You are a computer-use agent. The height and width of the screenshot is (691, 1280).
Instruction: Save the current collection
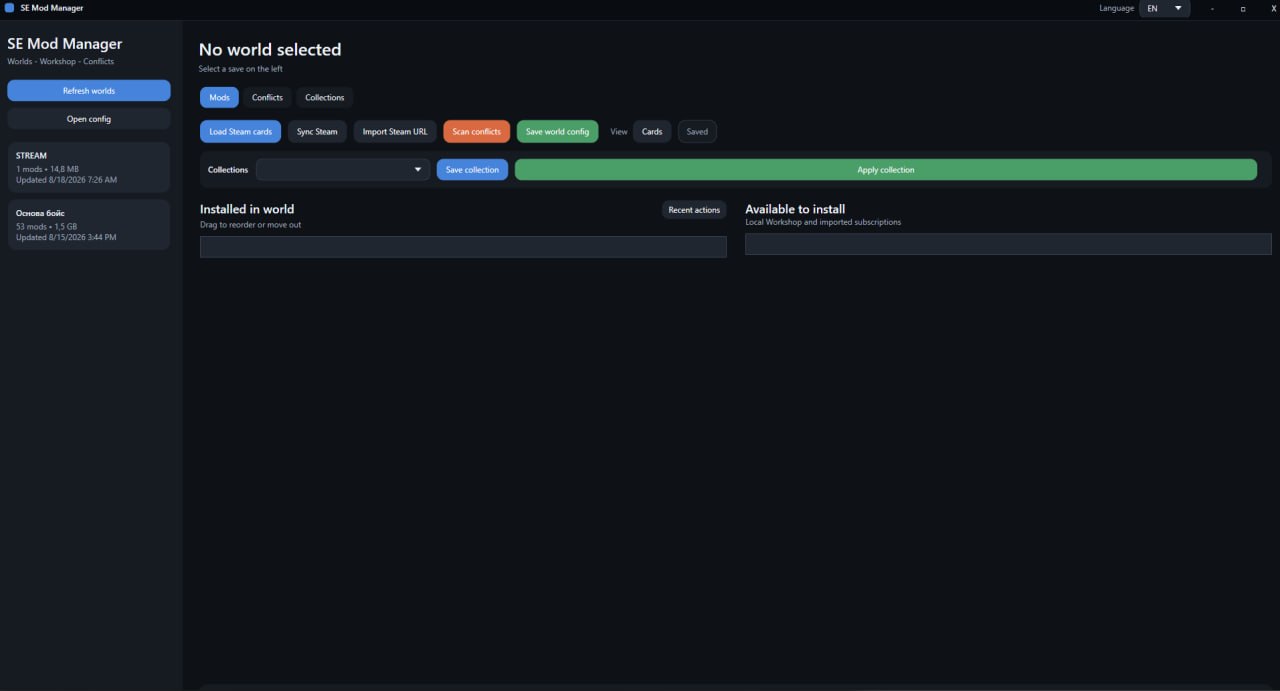point(472,170)
